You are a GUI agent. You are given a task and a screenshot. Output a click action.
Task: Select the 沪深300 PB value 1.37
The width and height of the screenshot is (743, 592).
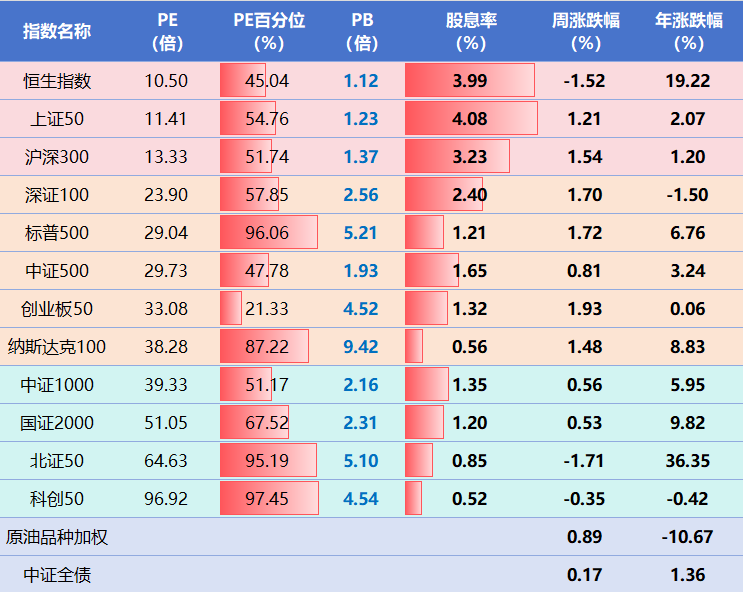361,157
